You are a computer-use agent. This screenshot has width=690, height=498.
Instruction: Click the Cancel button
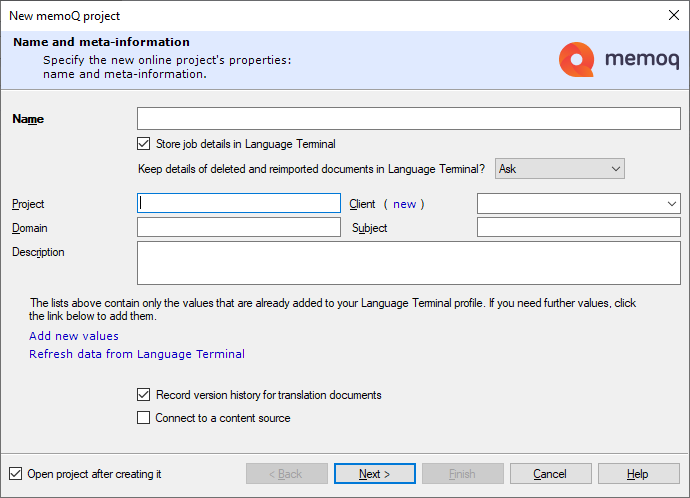pyautogui.click(x=550, y=474)
